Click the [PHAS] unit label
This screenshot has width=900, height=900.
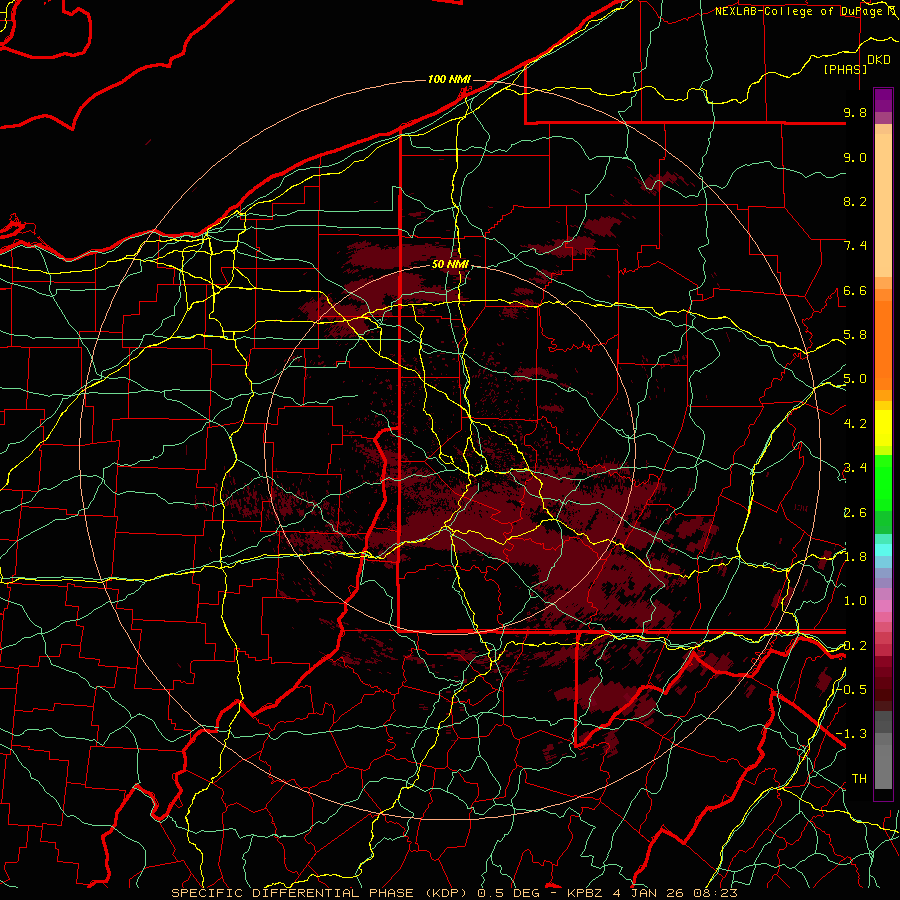pyautogui.click(x=845, y=69)
